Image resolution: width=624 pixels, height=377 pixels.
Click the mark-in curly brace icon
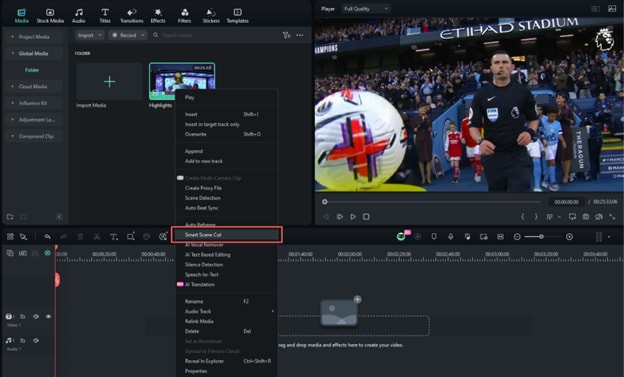click(x=523, y=217)
